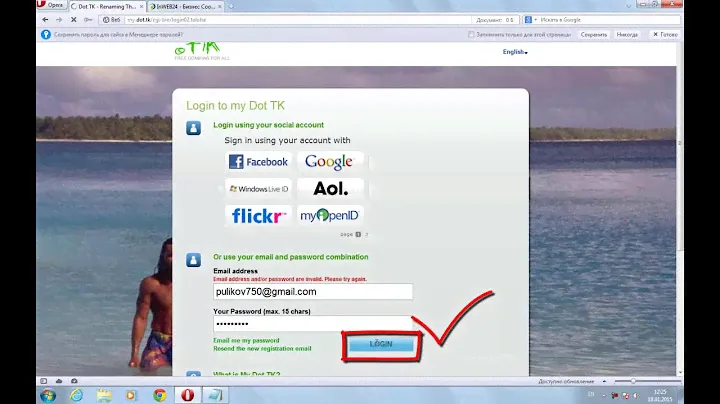Sign in using the Flickr logo

[x=259, y=215]
